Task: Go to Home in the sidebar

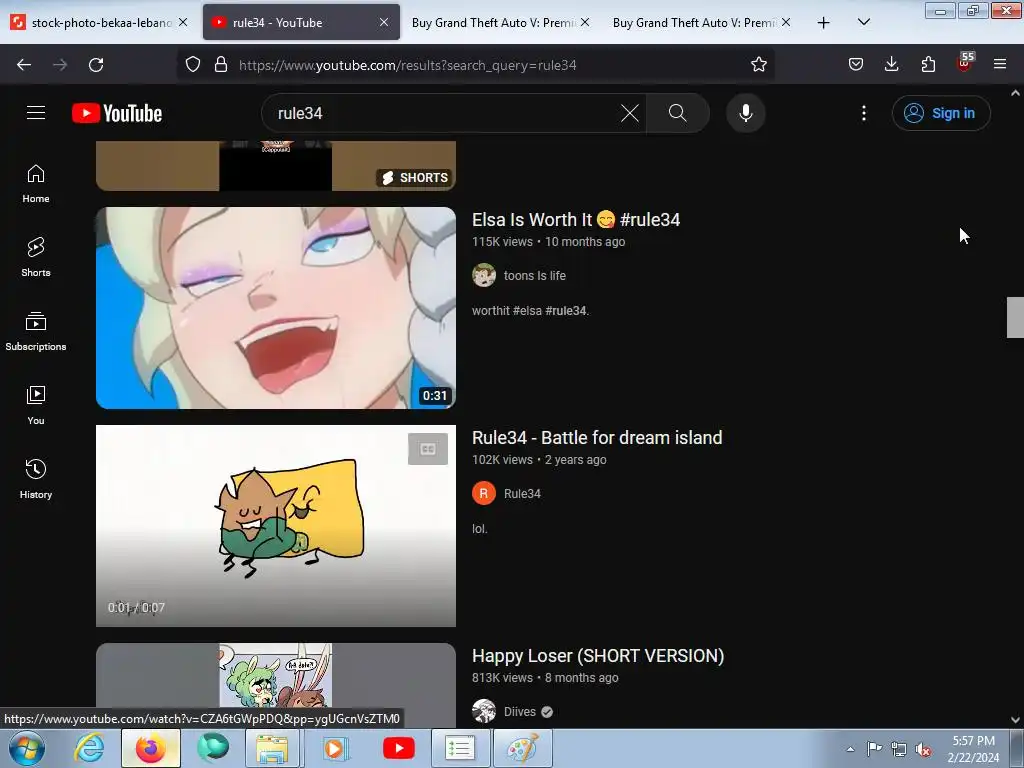Action: (x=36, y=184)
